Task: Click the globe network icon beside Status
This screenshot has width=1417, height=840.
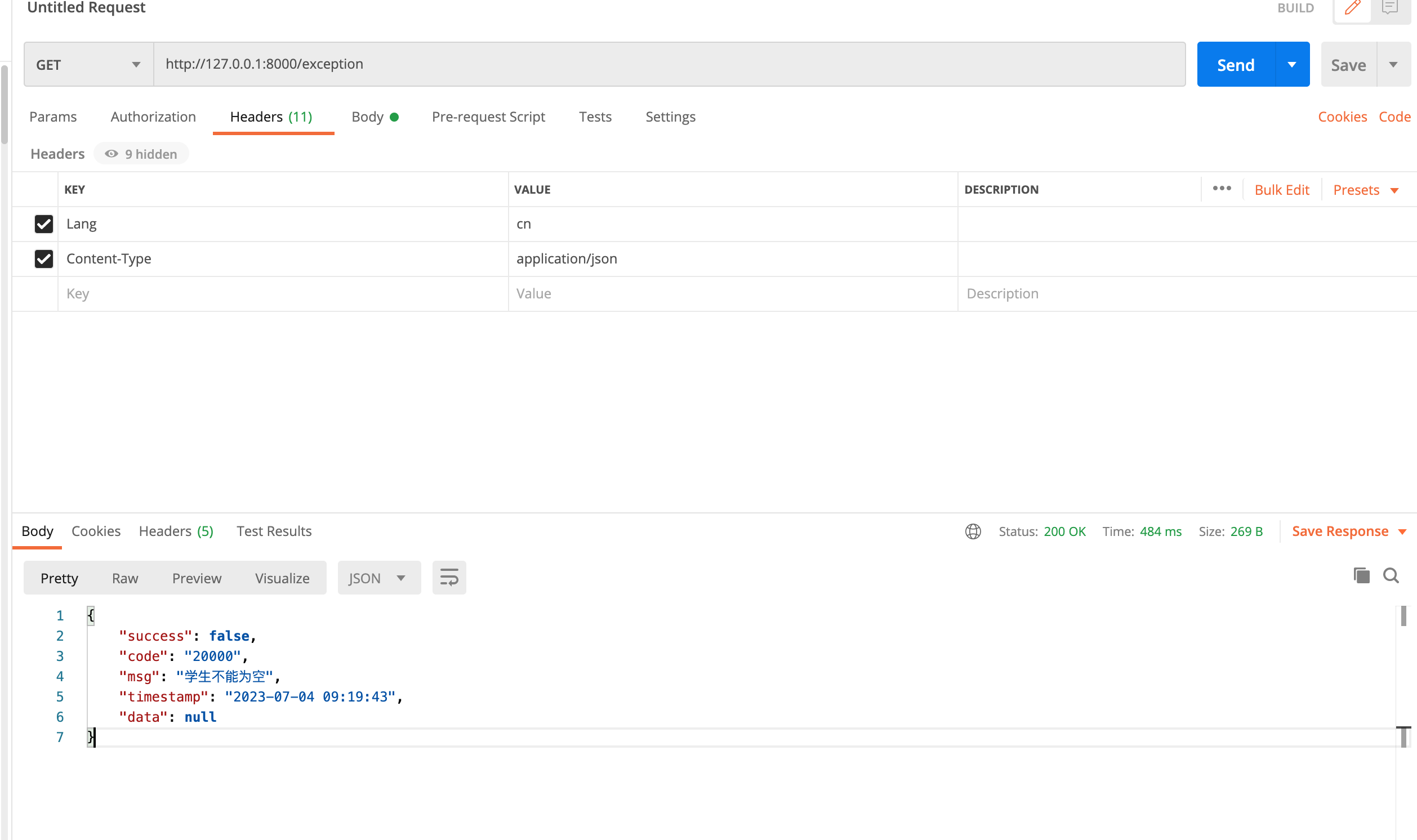Action: click(973, 531)
